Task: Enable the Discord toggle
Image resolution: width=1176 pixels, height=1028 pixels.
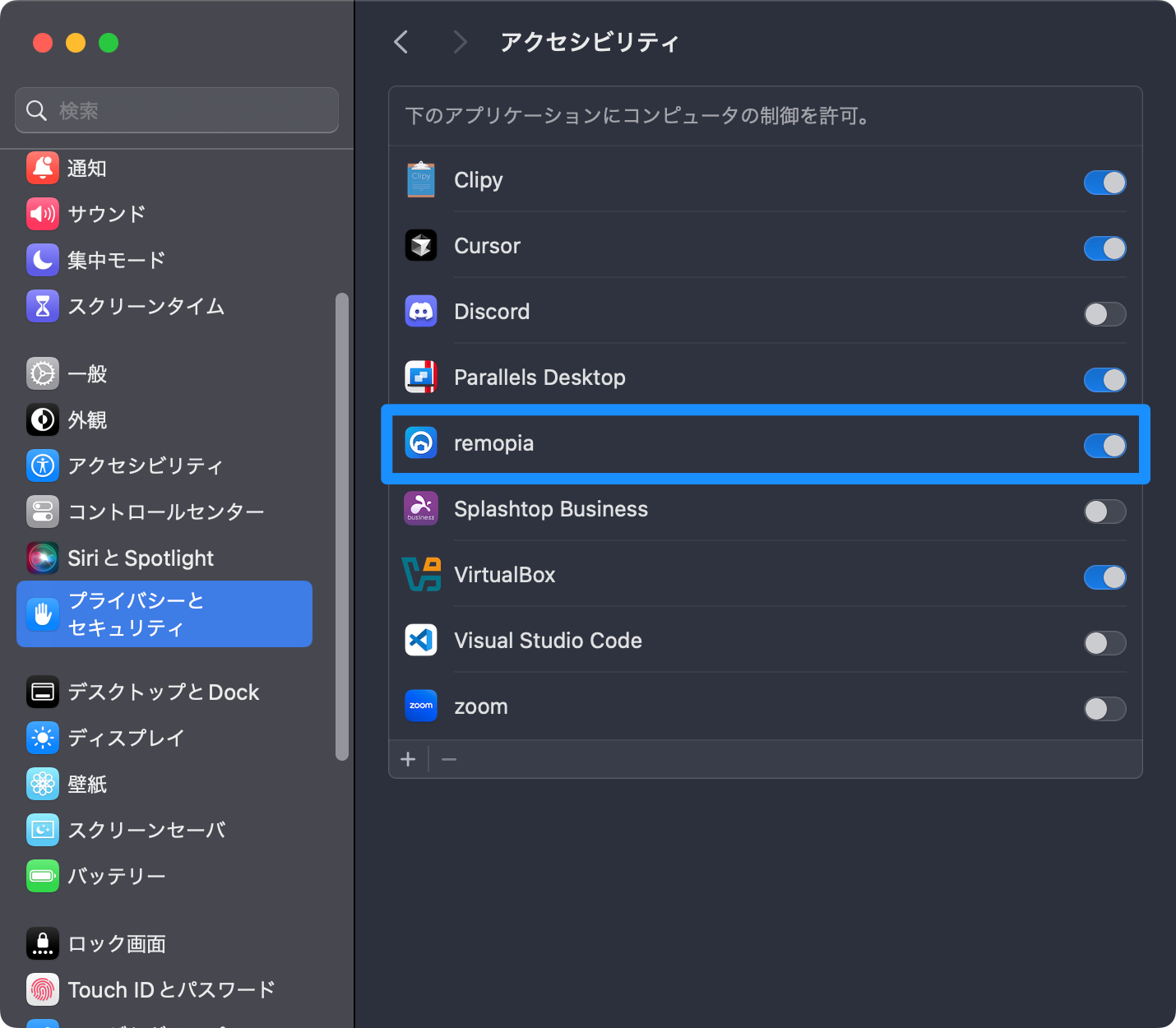Action: click(1104, 314)
